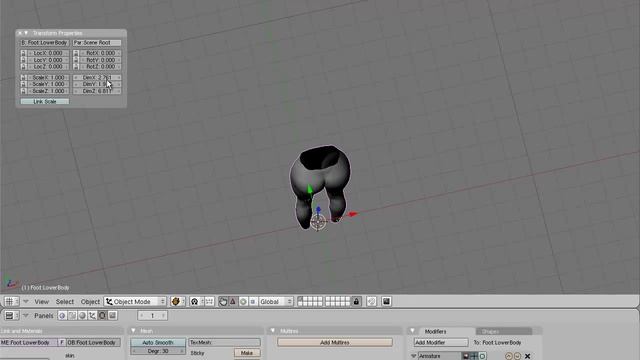Adjust the Degr: 30 value field
640x360 pixels.
pos(158,351)
